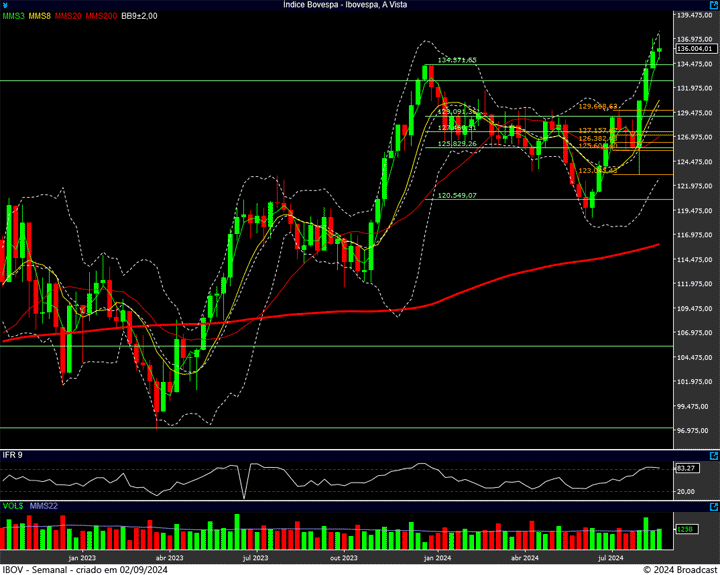
Task: Click the volume value tag 1258
Action: [x=685, y=529]
